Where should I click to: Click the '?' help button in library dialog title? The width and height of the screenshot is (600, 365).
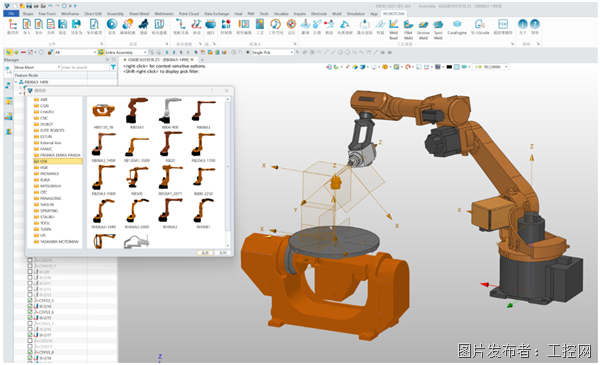pos(212,91)
